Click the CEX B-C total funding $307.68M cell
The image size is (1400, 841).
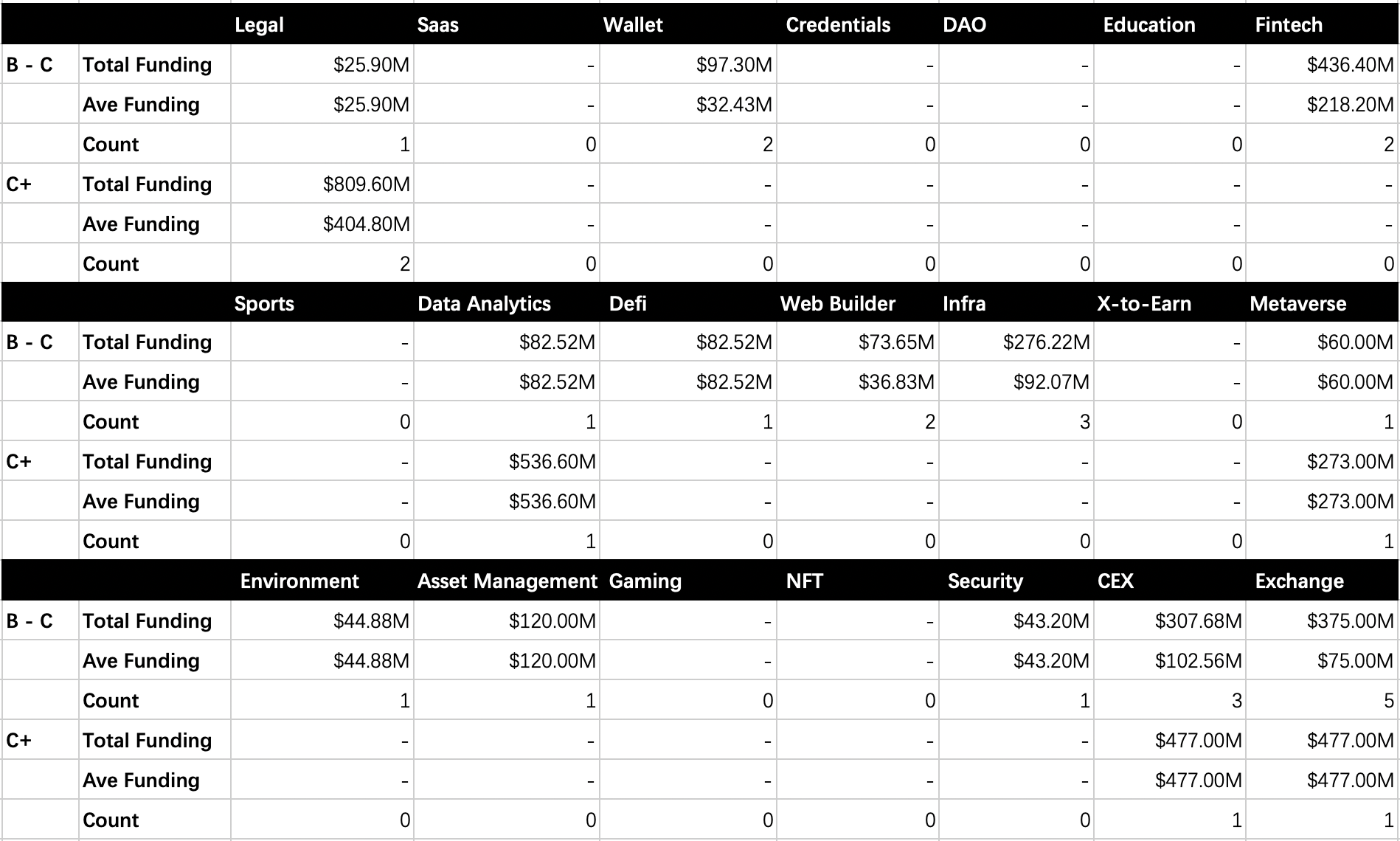(x=1170, y=620)
